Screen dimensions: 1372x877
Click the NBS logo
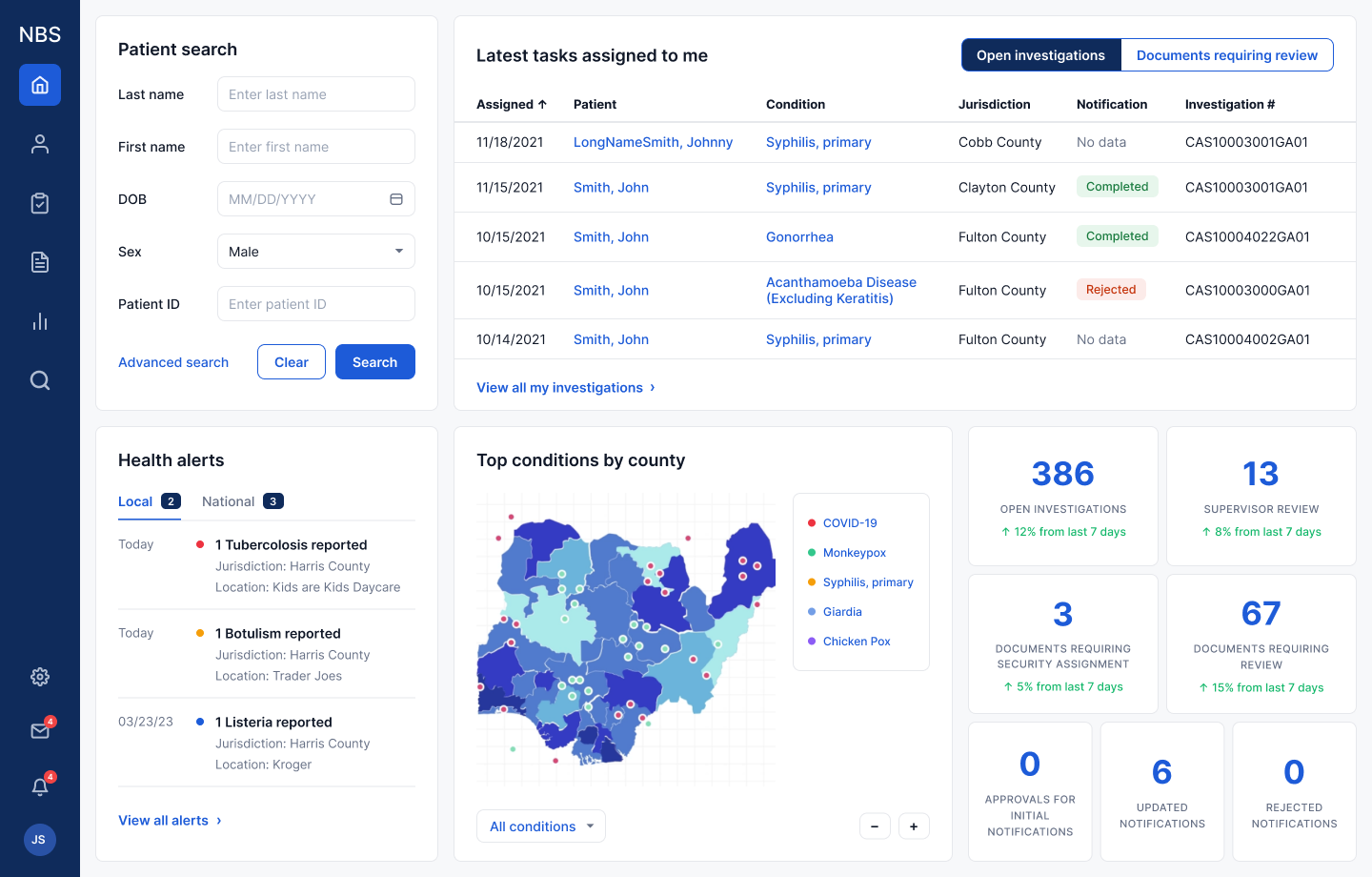pos(40,34)
